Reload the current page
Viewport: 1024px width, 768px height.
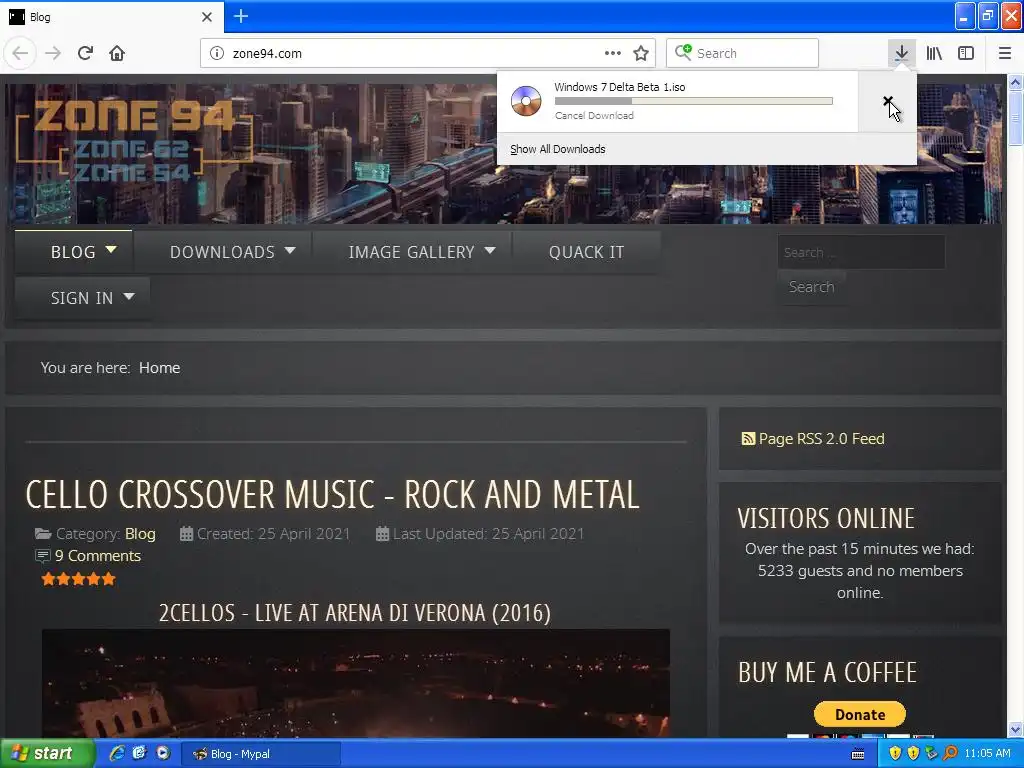85,53
